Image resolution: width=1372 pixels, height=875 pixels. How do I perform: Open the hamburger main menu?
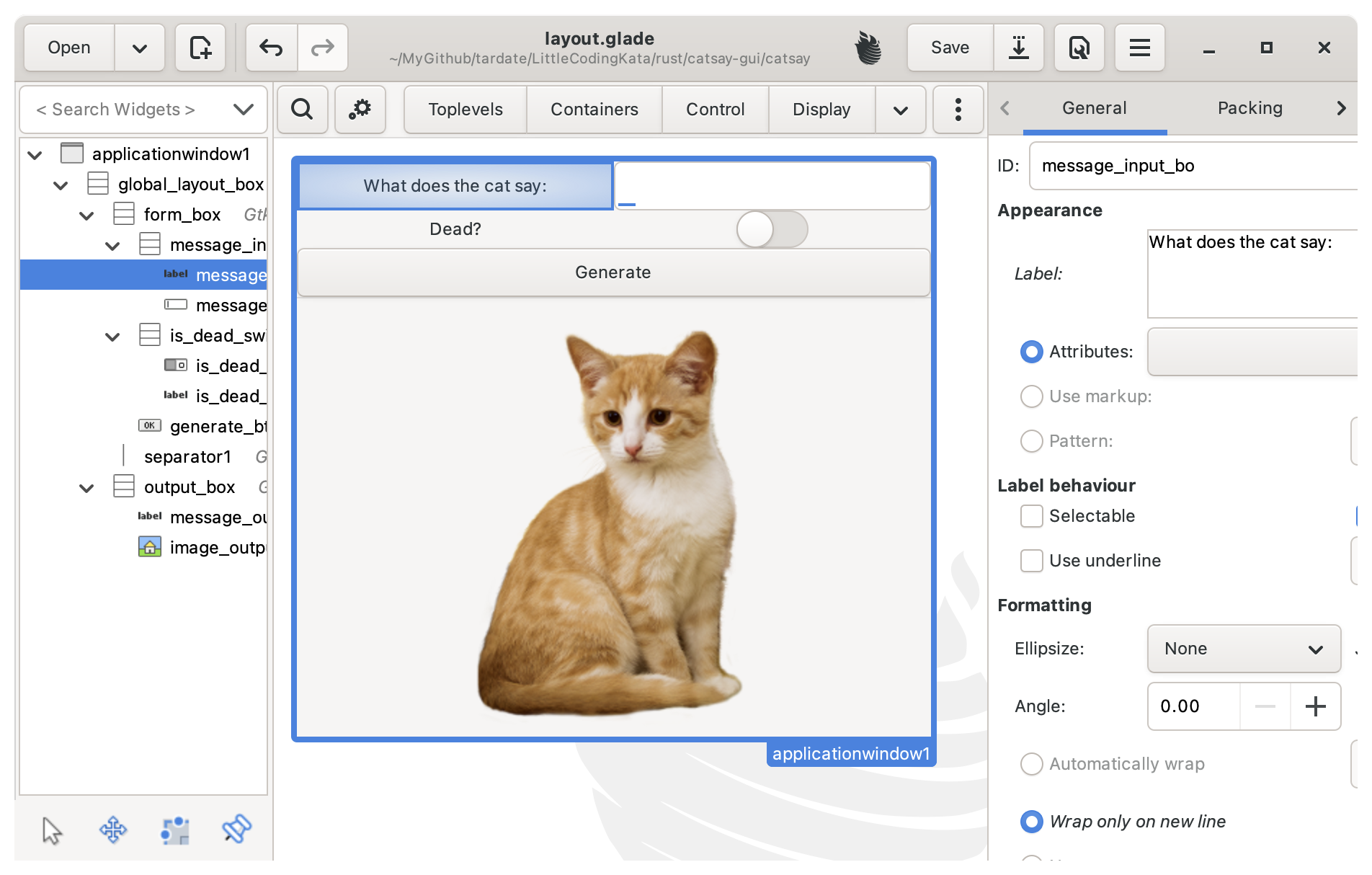pos(1139,48)
